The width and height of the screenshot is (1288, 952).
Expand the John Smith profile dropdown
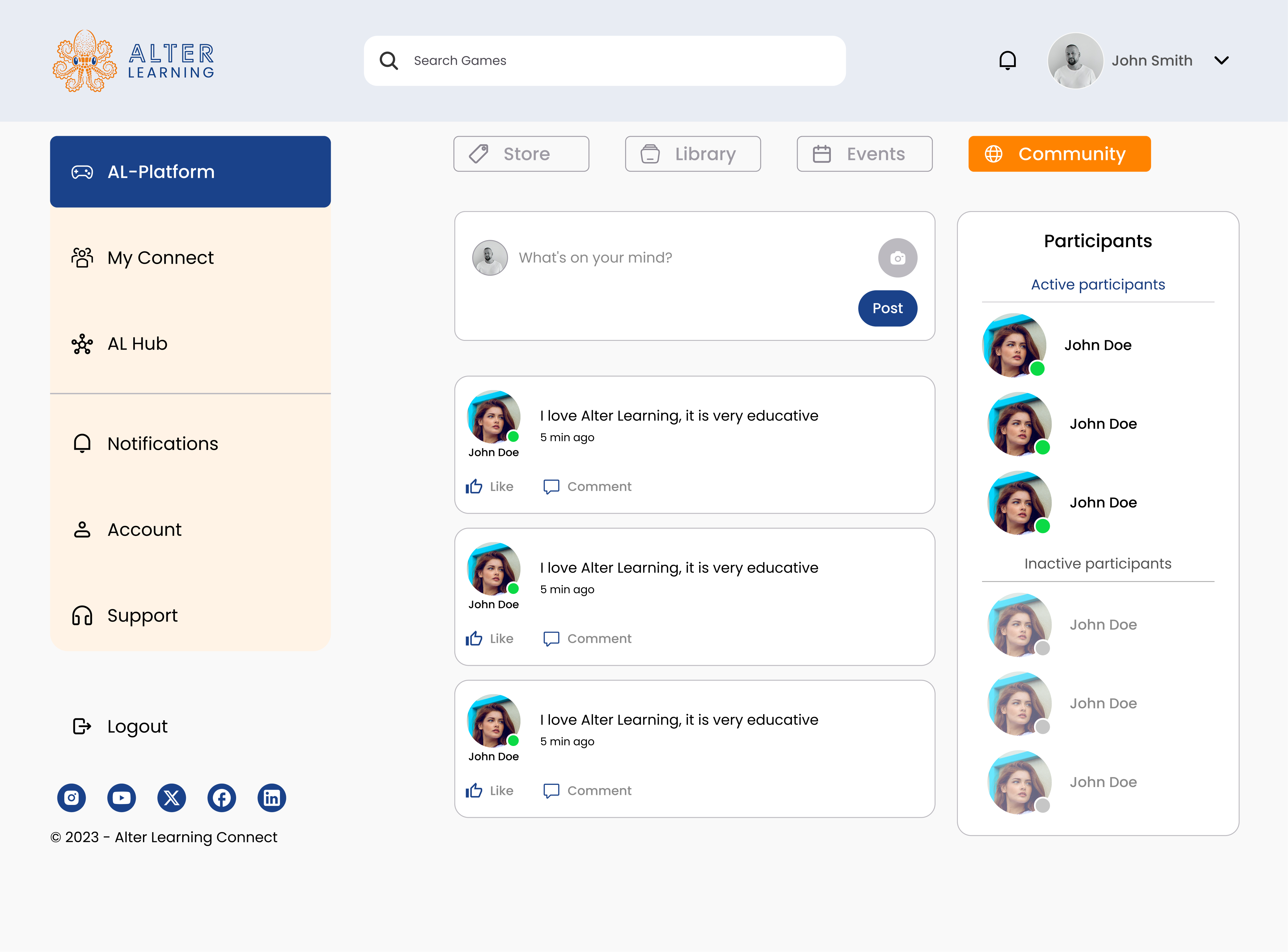(x=1221, y=60)
